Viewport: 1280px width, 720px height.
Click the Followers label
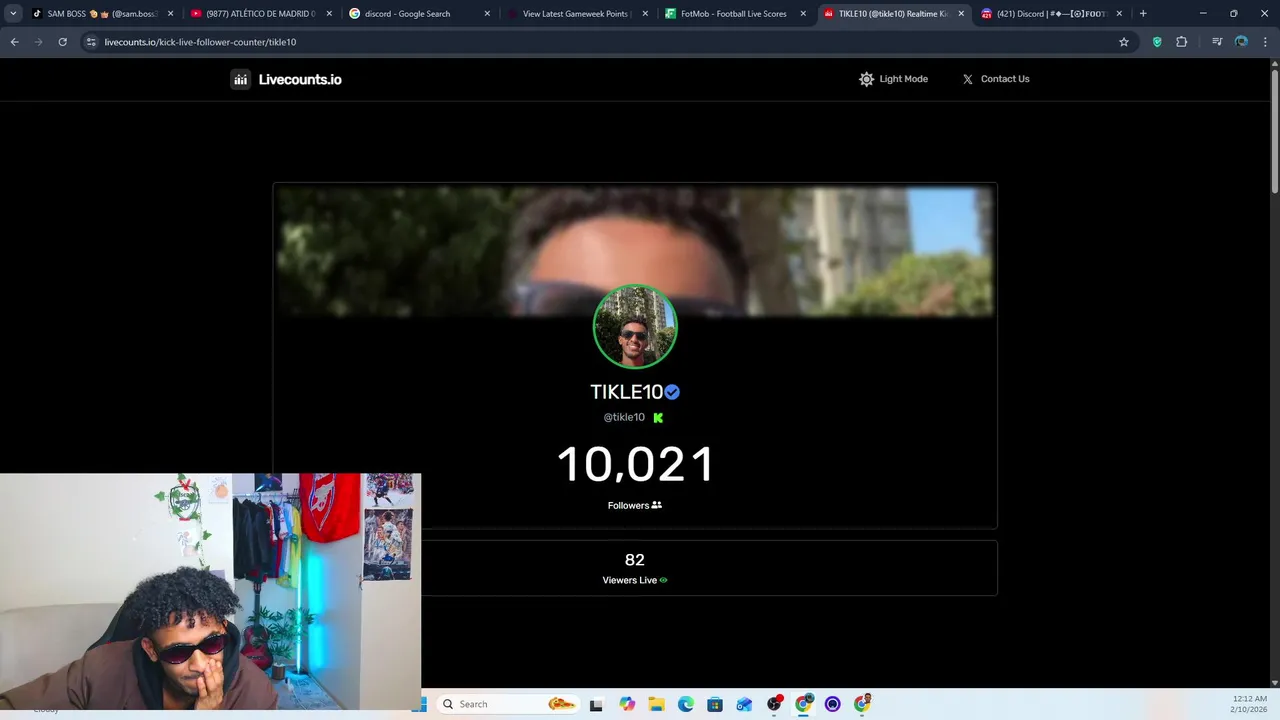coord(635,505)
